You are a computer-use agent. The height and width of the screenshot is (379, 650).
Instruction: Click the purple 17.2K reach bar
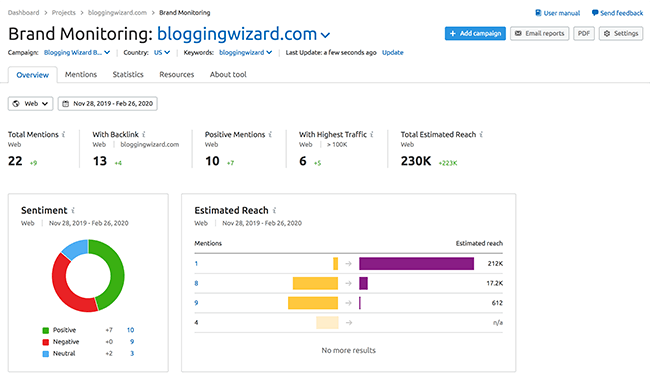pos(364,283)
